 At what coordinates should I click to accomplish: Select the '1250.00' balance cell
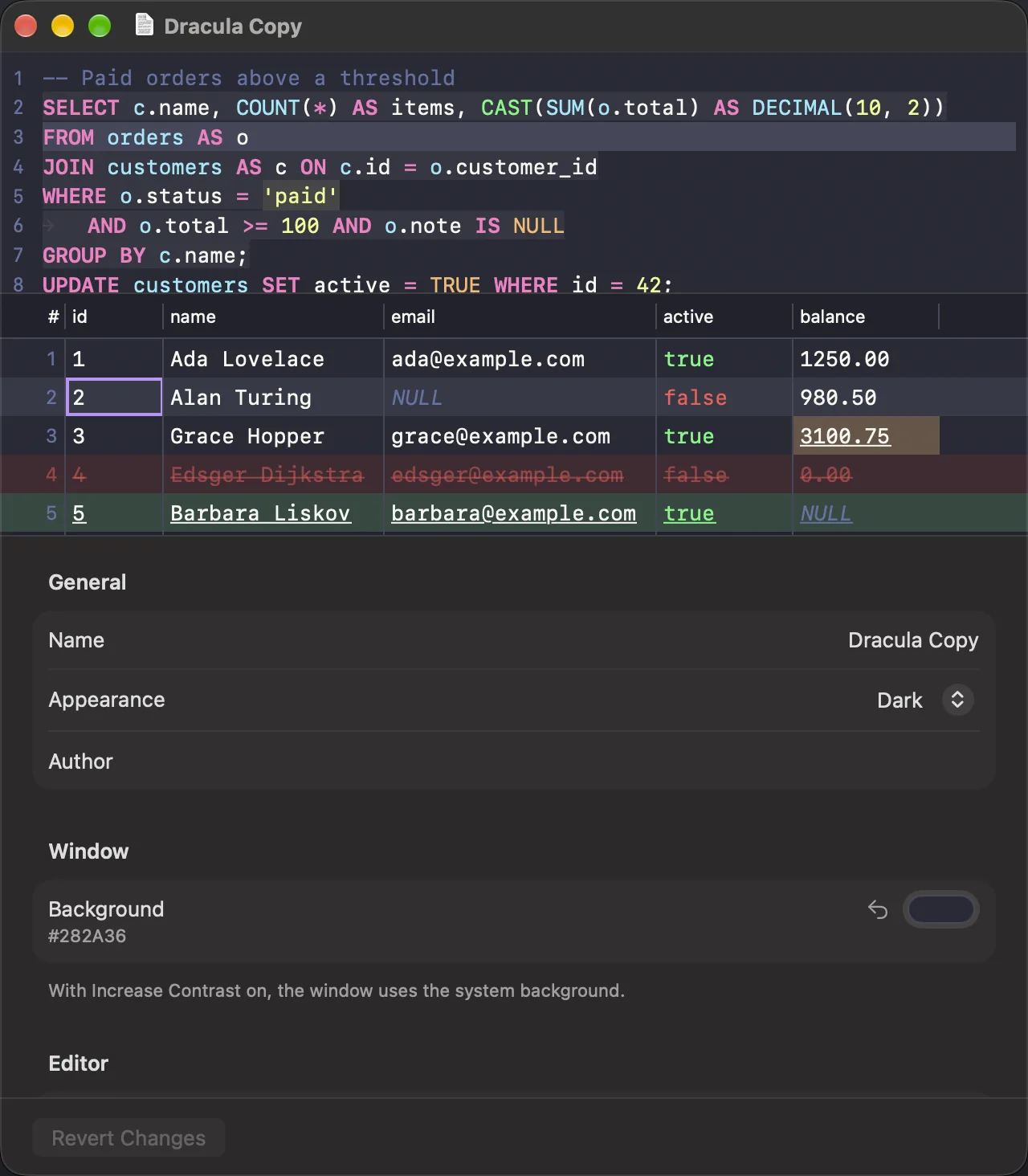866,358
